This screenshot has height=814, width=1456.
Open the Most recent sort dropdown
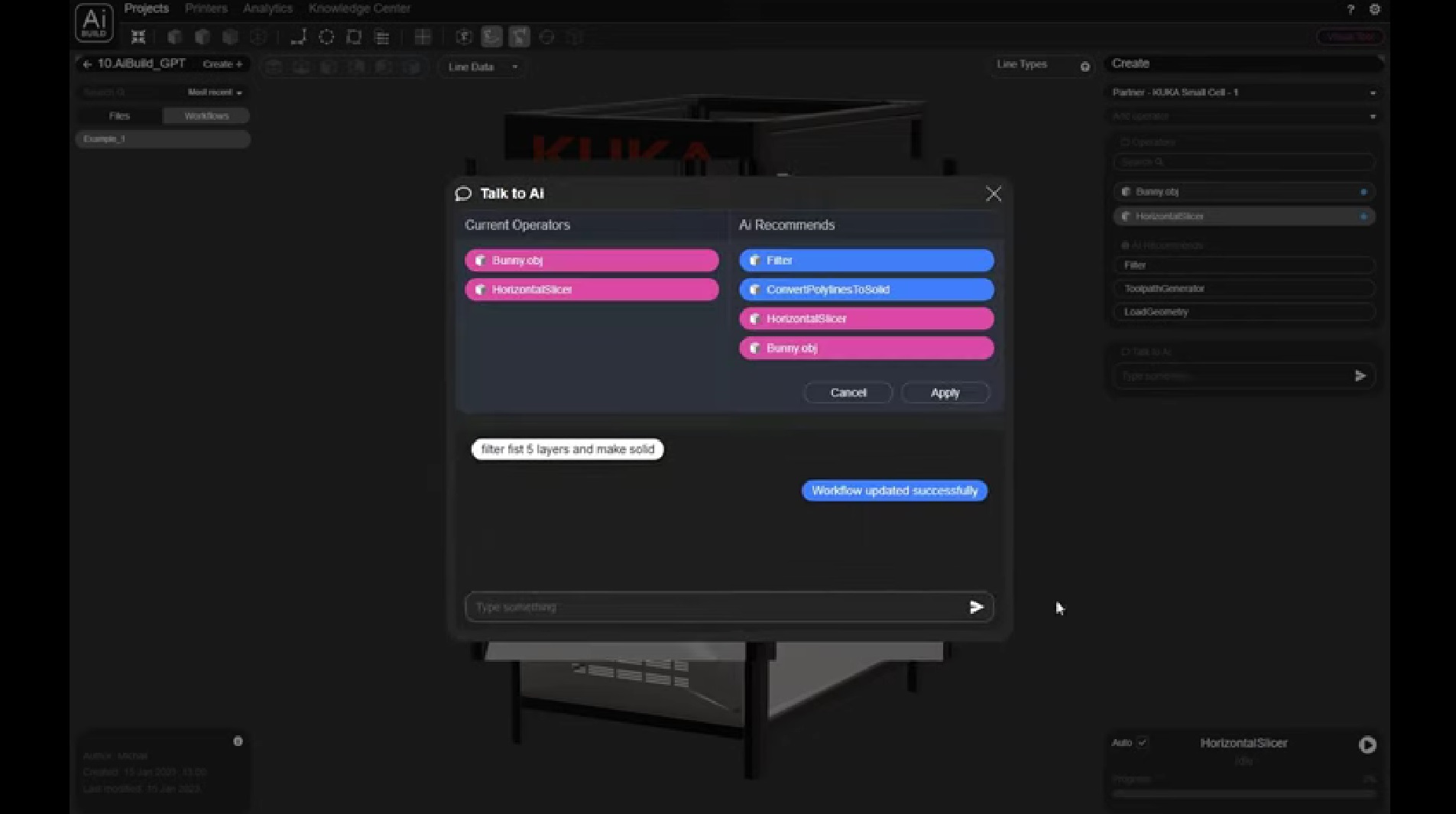tap(215, 92)
